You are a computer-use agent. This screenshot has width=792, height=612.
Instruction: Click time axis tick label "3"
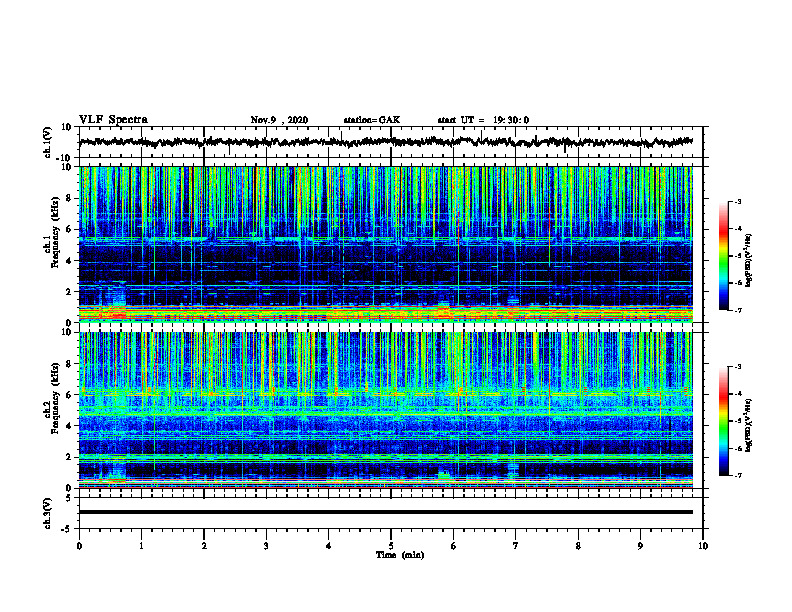266,546
